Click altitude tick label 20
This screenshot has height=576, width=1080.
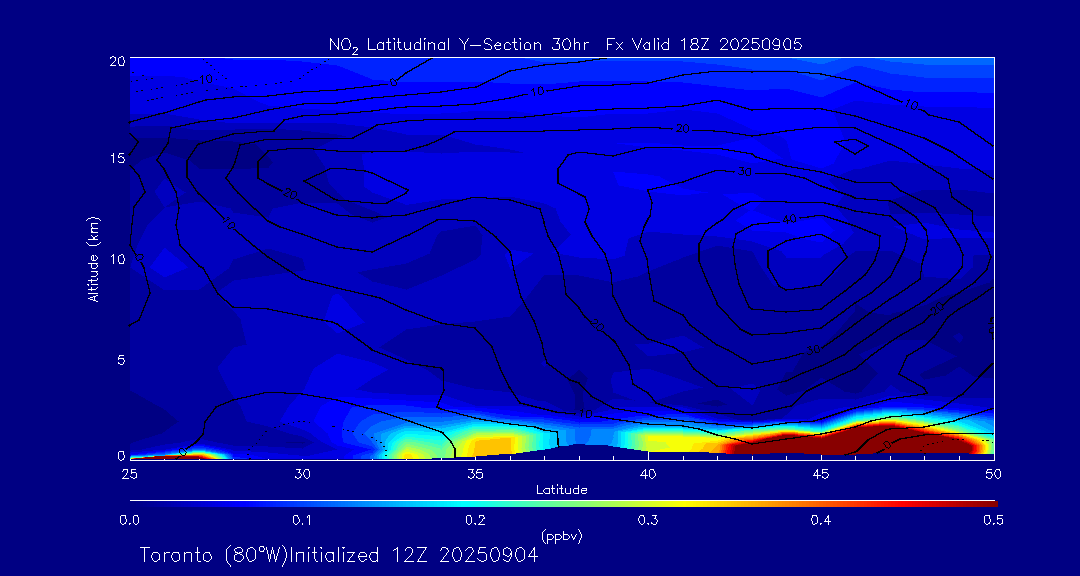click(x=115, y=60)
